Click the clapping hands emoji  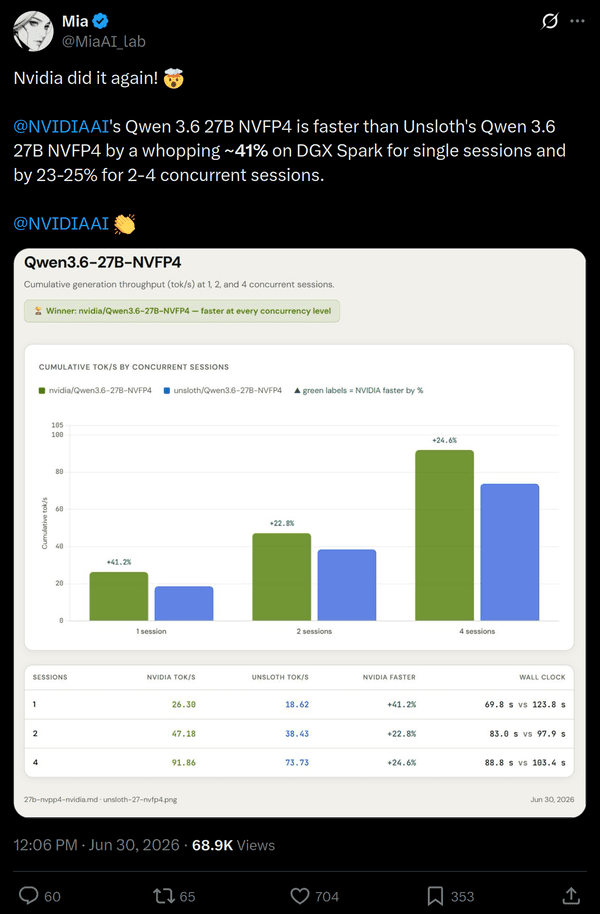(124, 223)
